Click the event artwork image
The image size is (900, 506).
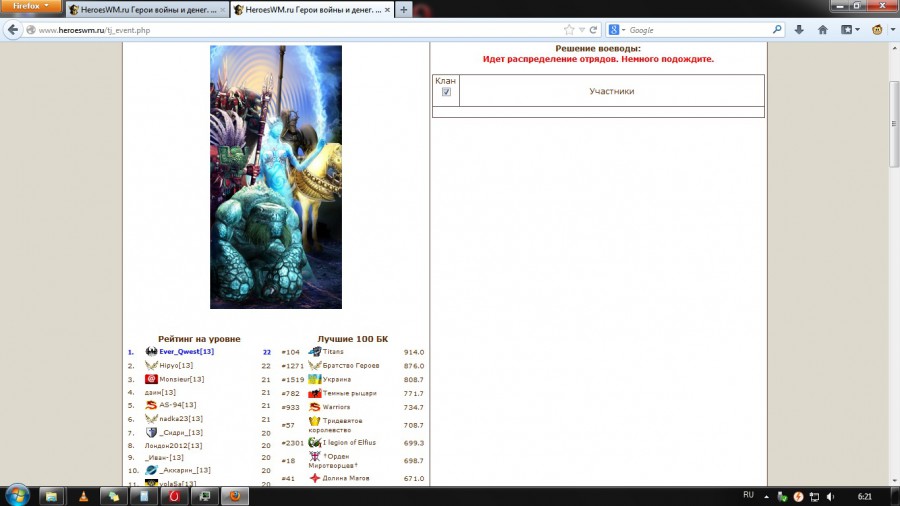pyautogui.click(x=276, y=177)
